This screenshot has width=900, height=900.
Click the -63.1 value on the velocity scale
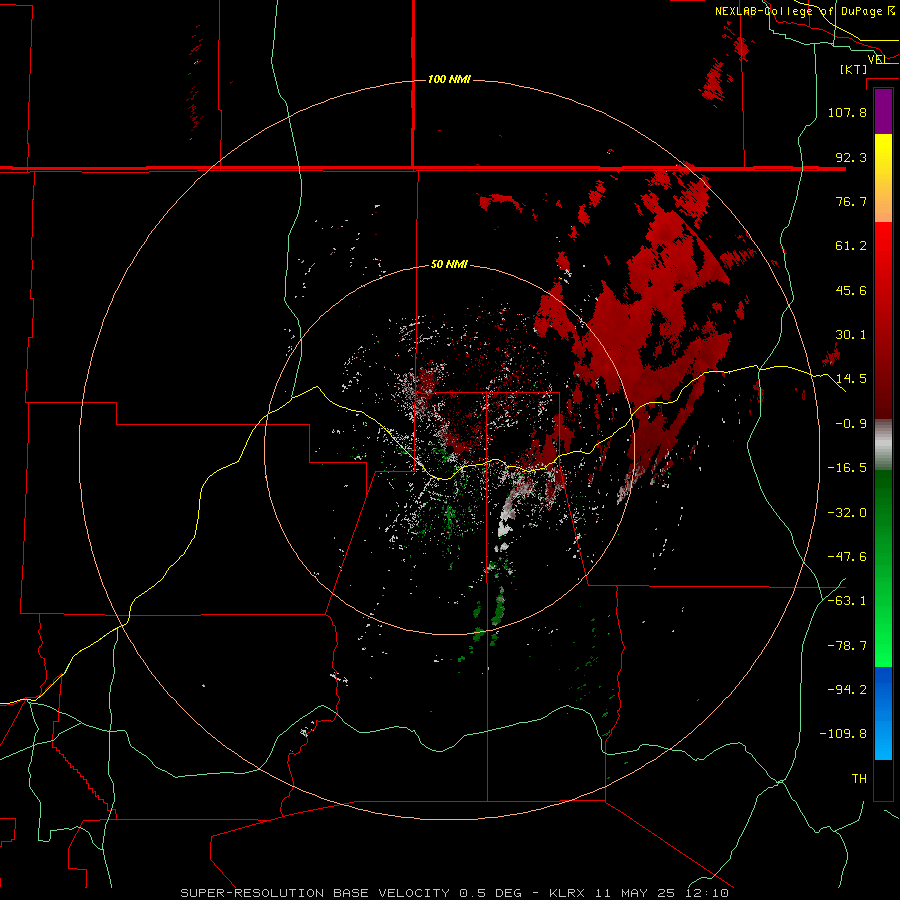click(x=847, y=601)
